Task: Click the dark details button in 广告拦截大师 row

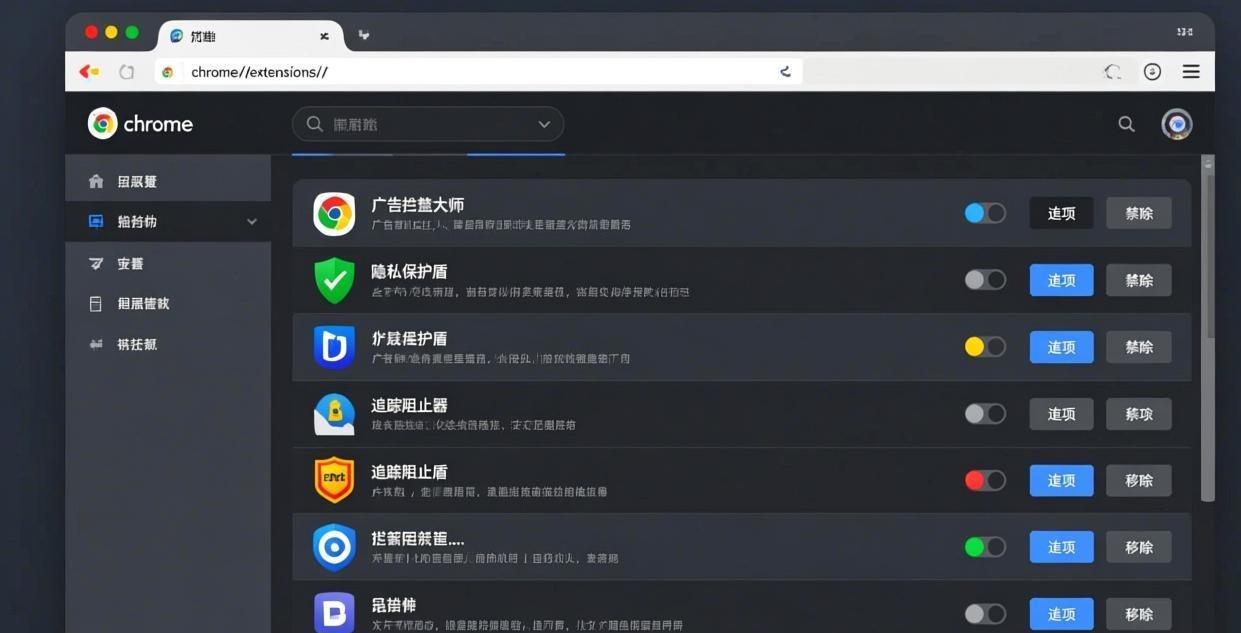Action: (1061, 213)
